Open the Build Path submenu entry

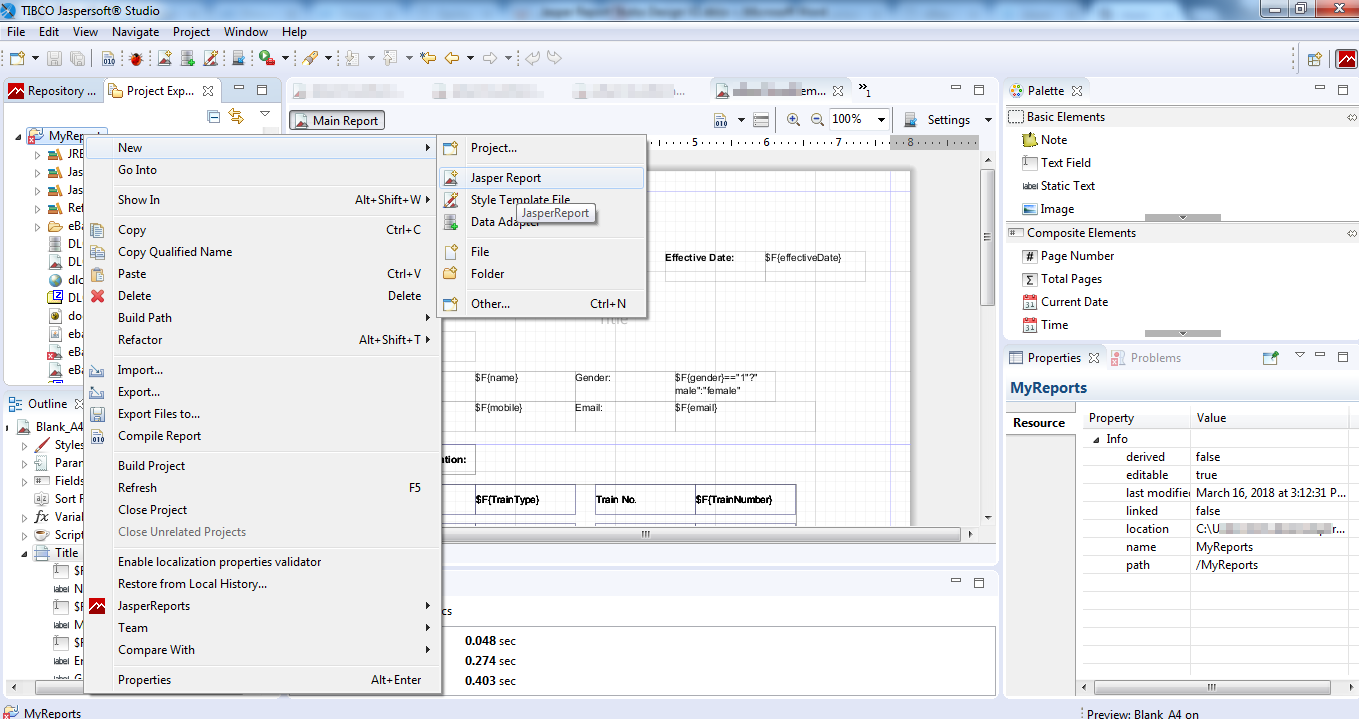(263, 318)
